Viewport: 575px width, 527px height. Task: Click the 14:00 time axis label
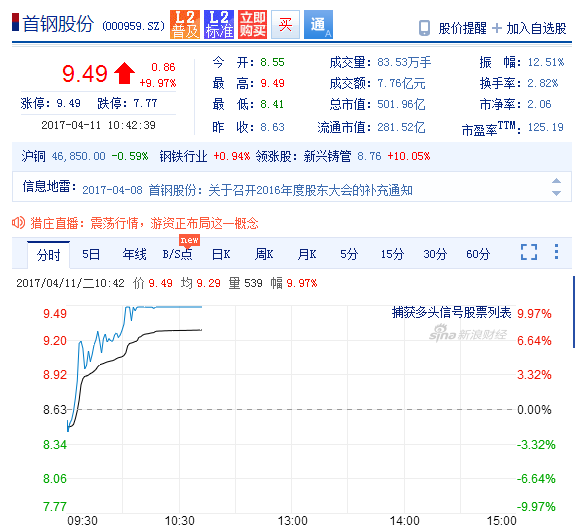pos(404,520)
